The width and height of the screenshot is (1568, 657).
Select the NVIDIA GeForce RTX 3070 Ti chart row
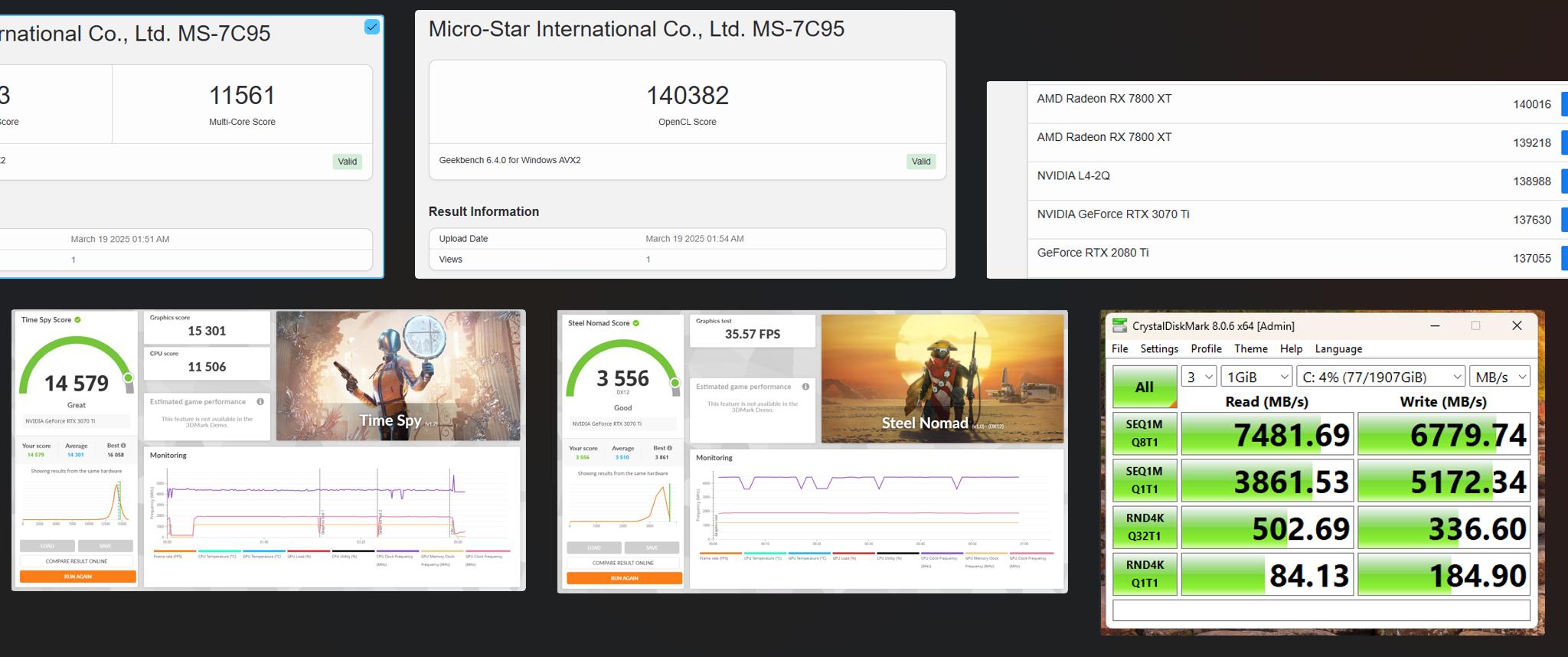pos(1298,220)
